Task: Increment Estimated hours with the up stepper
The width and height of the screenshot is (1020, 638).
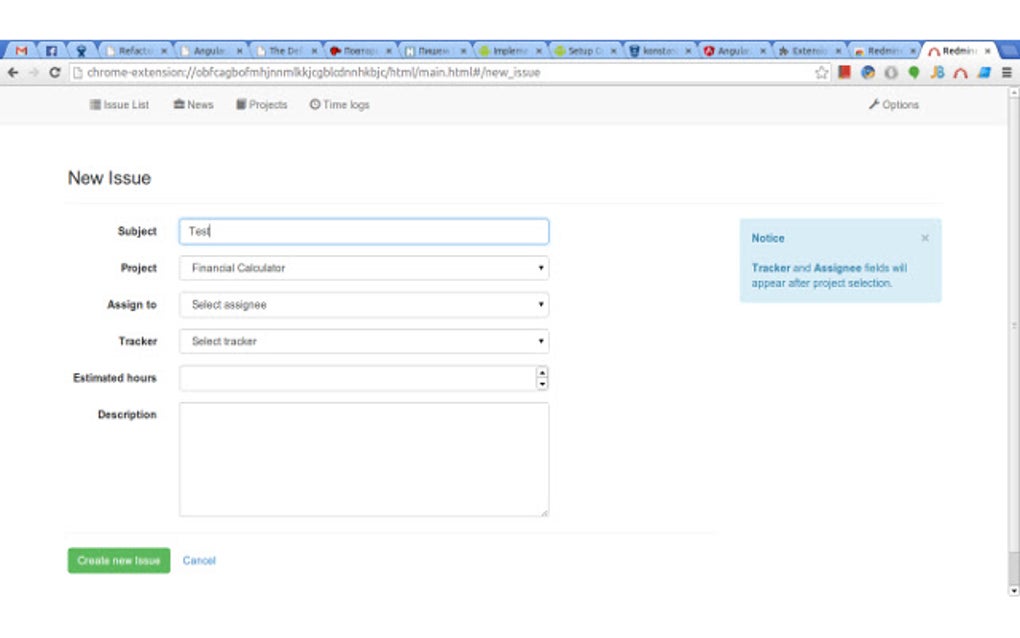Action: pos(541,373)
